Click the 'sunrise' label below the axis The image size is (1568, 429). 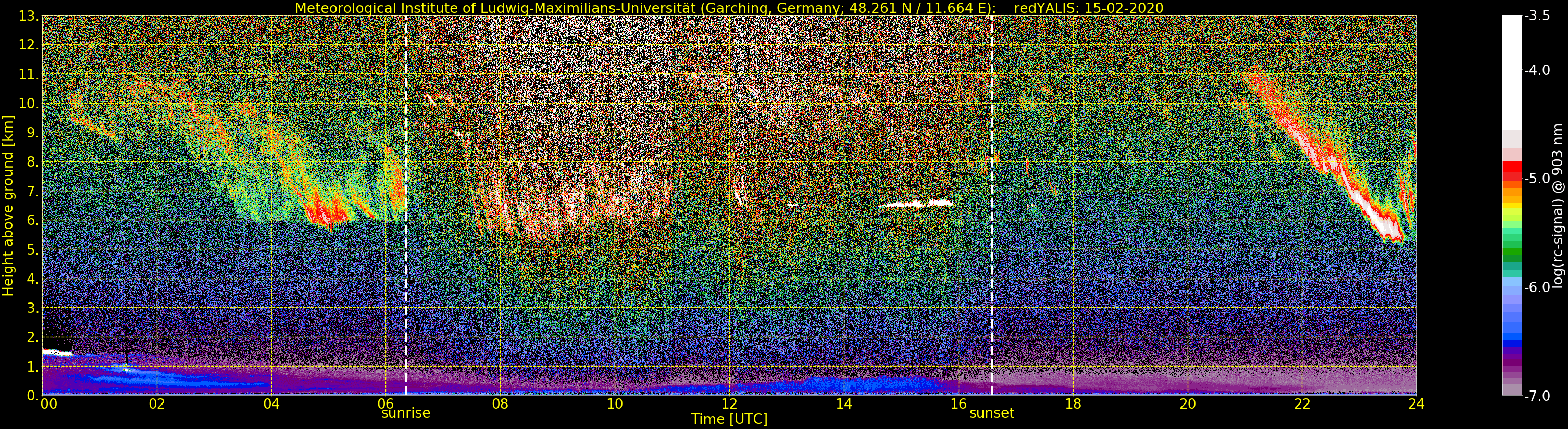click(x=405, y=413)
